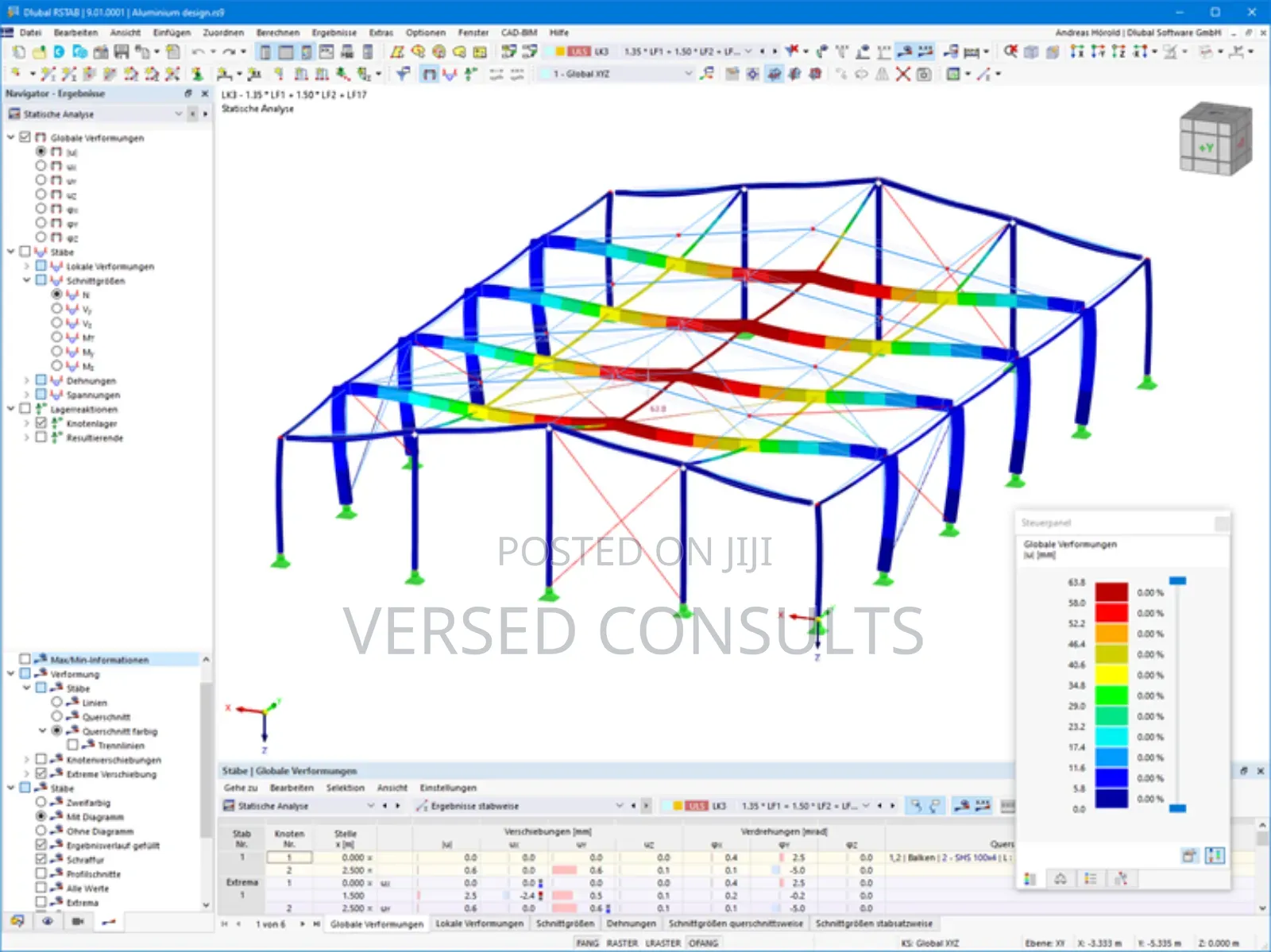Image resolution: width=1271 pixels, height=952 pixels.
Task: Click the red X delete-results toolbar icon
Action: pyautogui.click(x=902, y=73)
